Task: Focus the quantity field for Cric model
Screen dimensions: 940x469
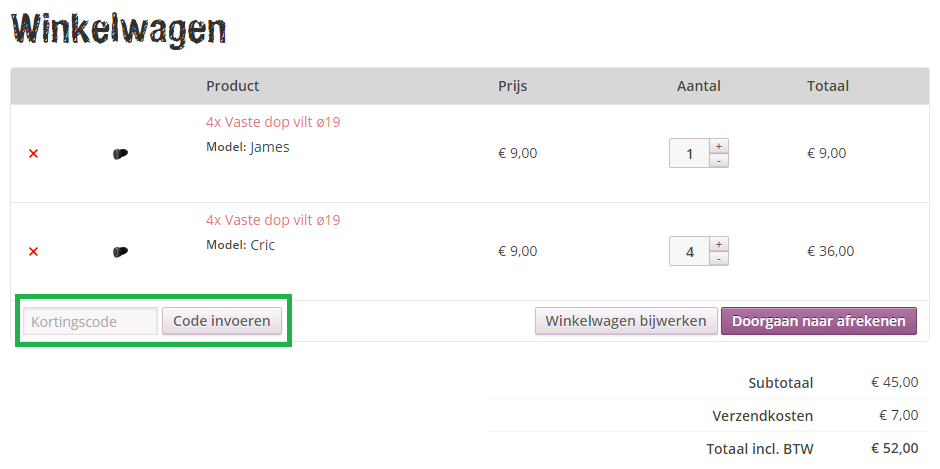Action: click(689, 252)
